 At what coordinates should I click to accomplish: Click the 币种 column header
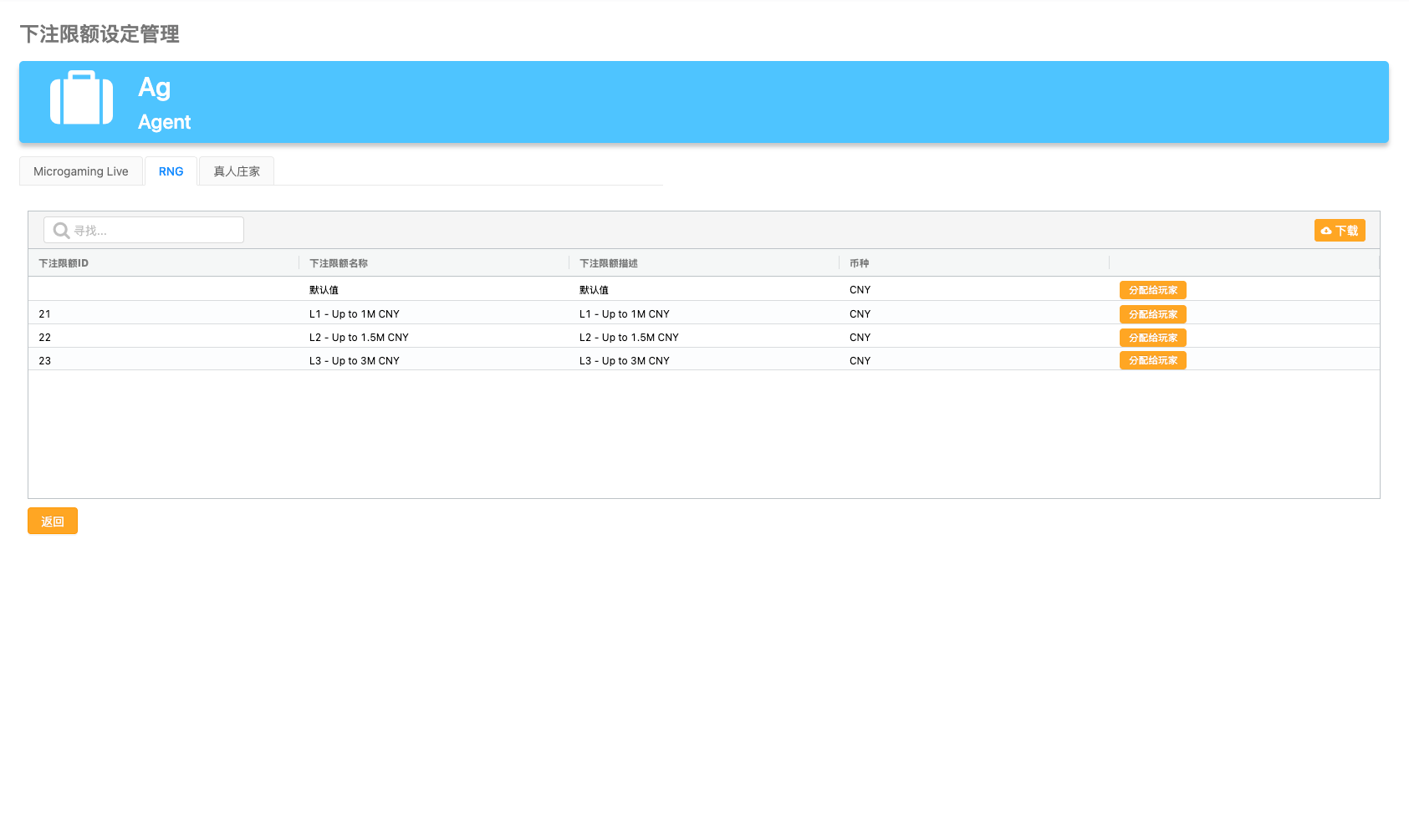click(x=859, y=263)
